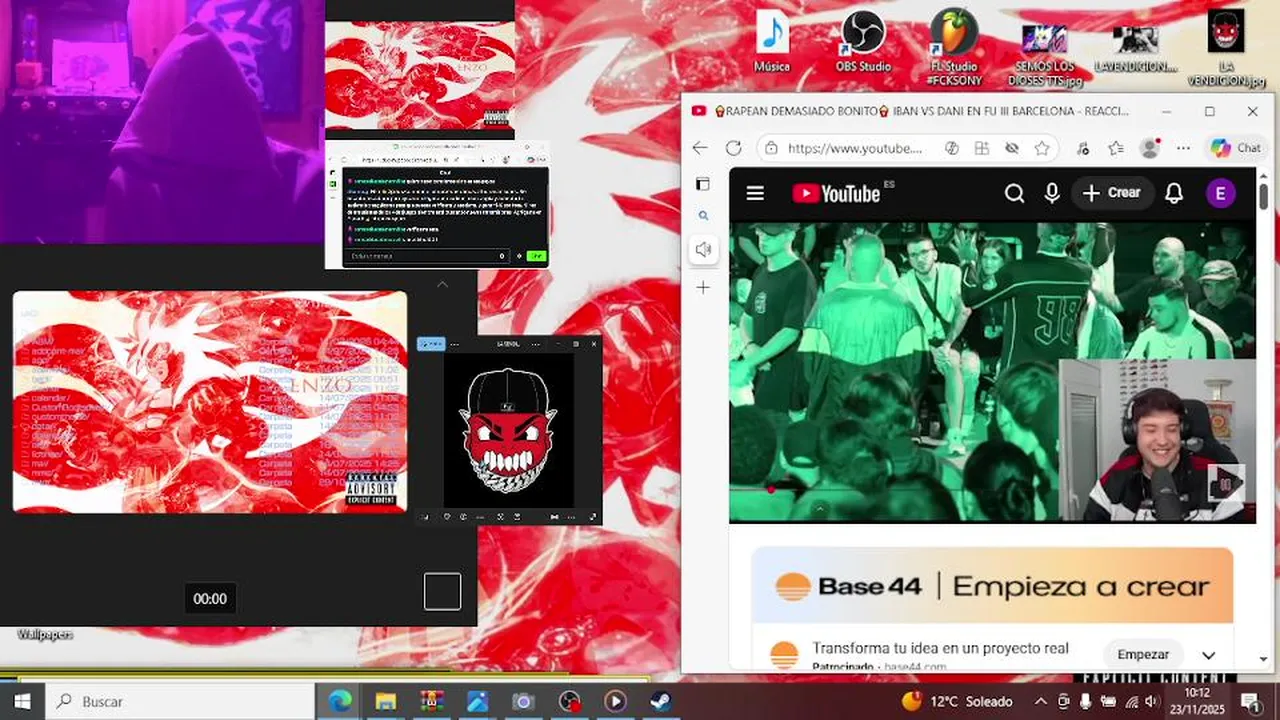Open the YouTube account avatar E

click(1219, 193)
